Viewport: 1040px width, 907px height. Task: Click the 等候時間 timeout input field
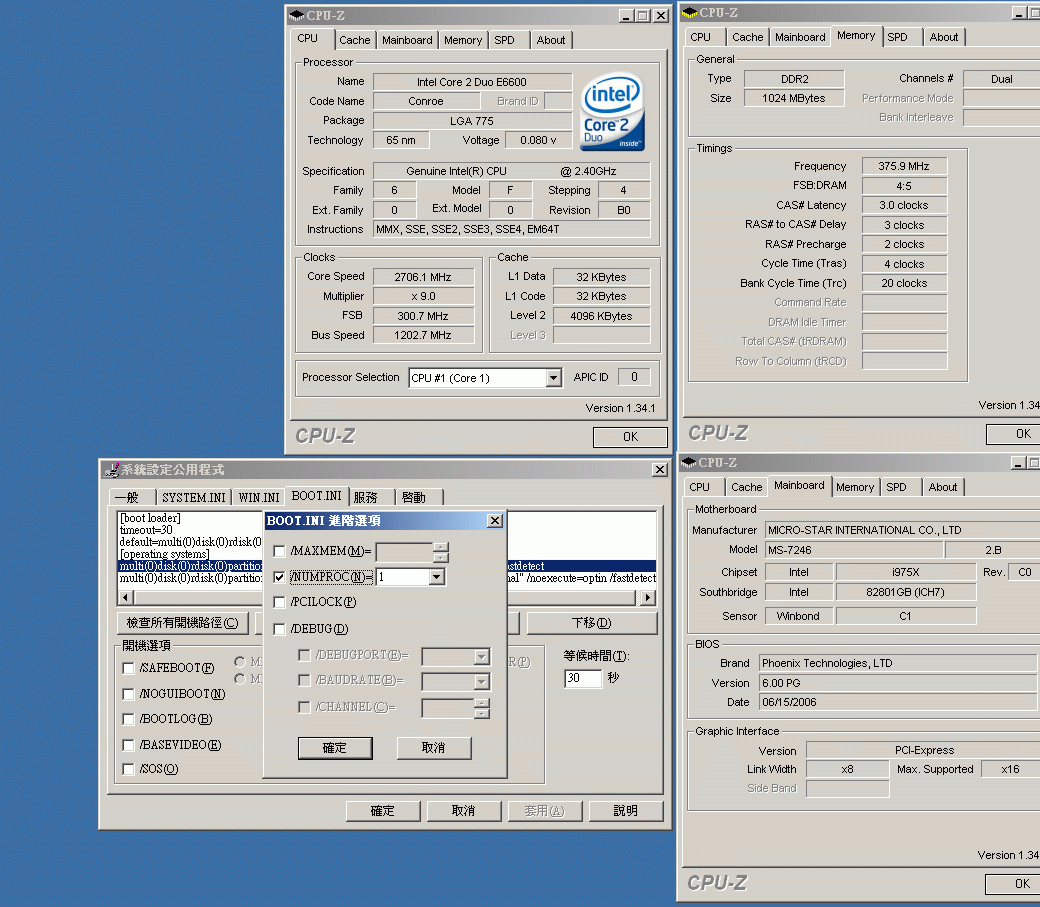pyautogui.click(x=582, y=678)
